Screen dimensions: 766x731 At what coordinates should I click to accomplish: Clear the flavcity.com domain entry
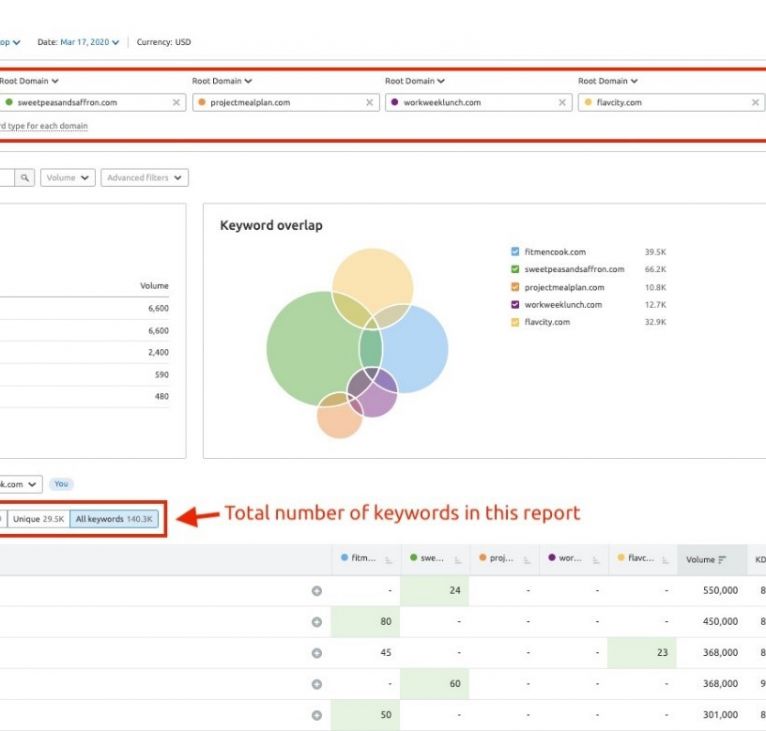point(755,102)
